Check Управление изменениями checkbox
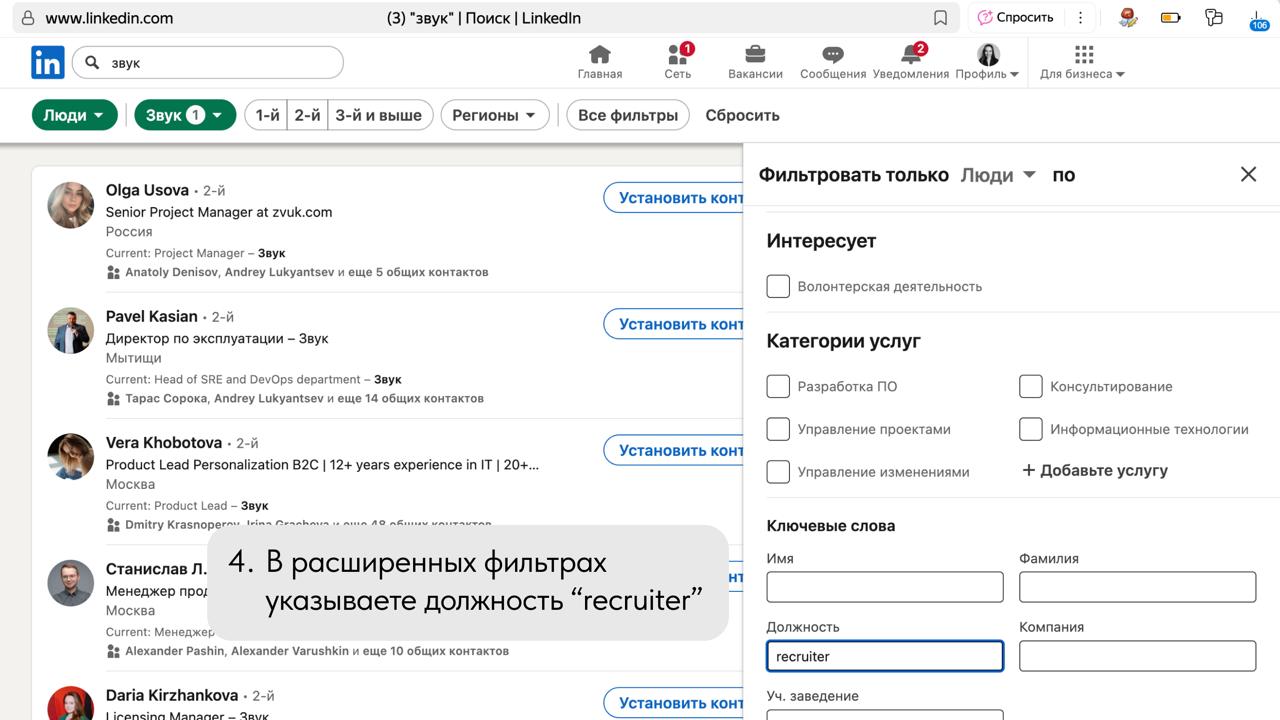The image size is (1280, 720). (x=778, y=471)
